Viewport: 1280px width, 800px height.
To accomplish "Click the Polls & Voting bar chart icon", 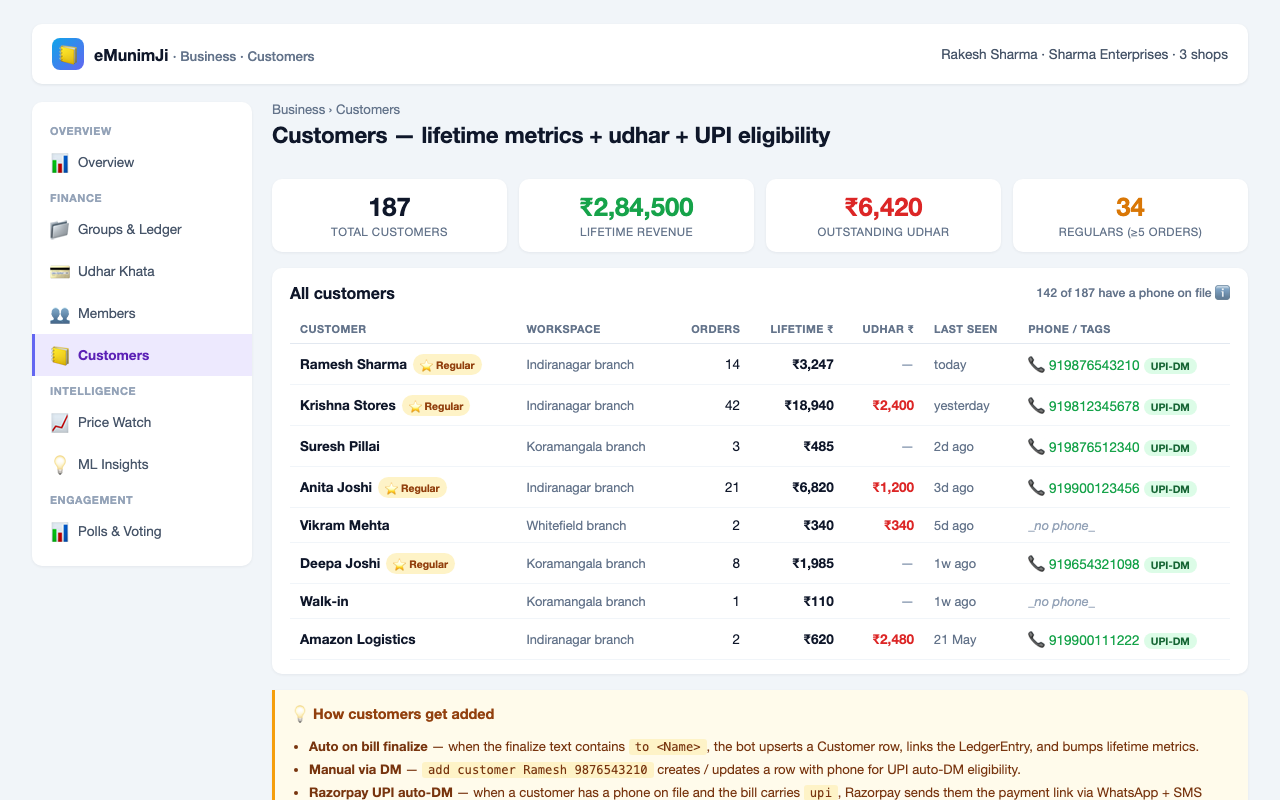I will tap(60, 531).
